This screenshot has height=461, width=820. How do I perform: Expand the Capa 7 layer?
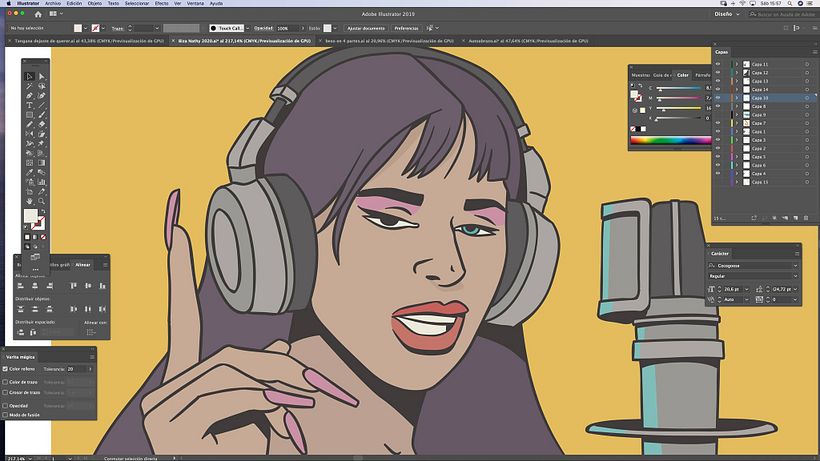coord(737,123)
